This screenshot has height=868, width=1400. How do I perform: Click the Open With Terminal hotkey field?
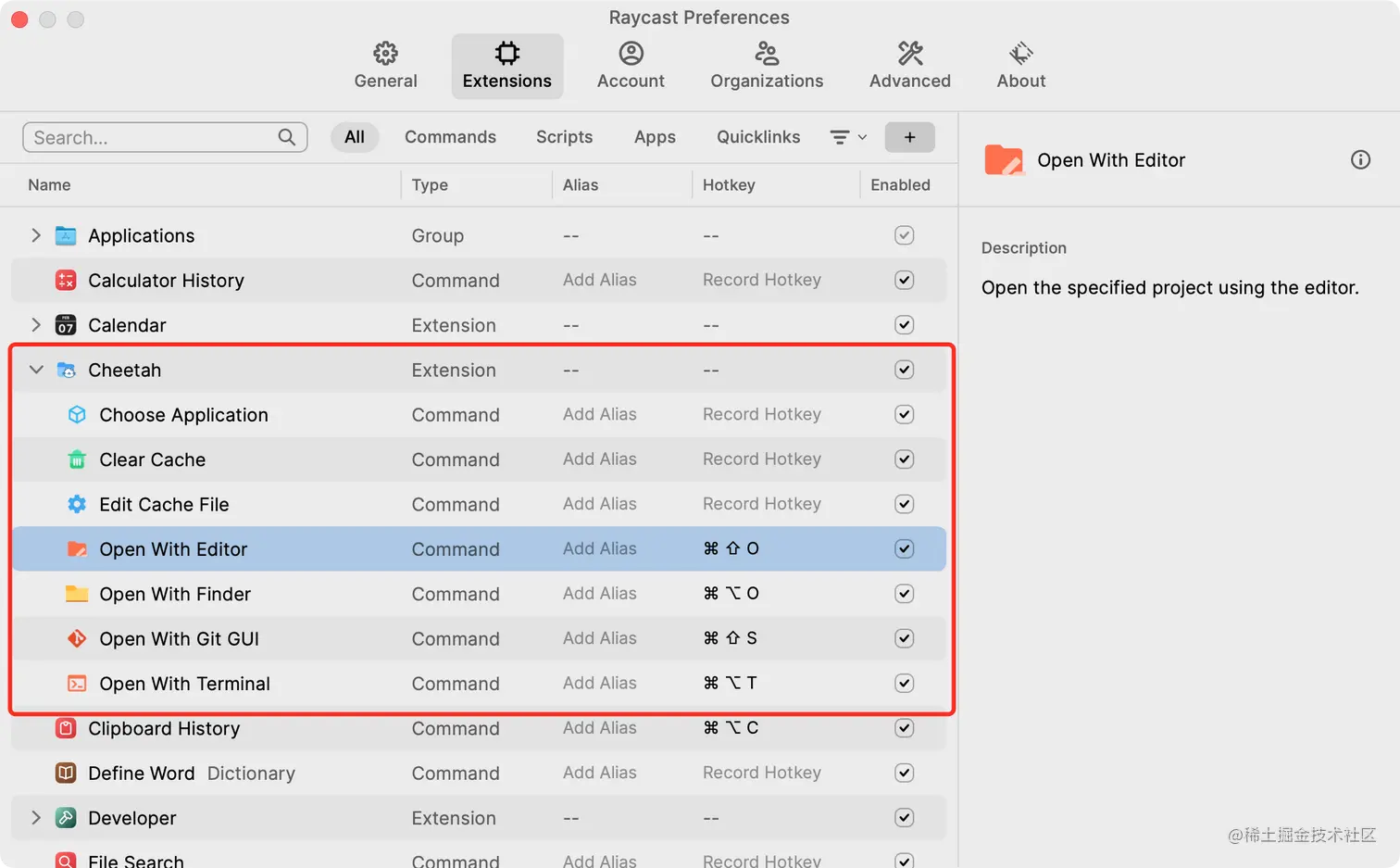tap(731, 684)
